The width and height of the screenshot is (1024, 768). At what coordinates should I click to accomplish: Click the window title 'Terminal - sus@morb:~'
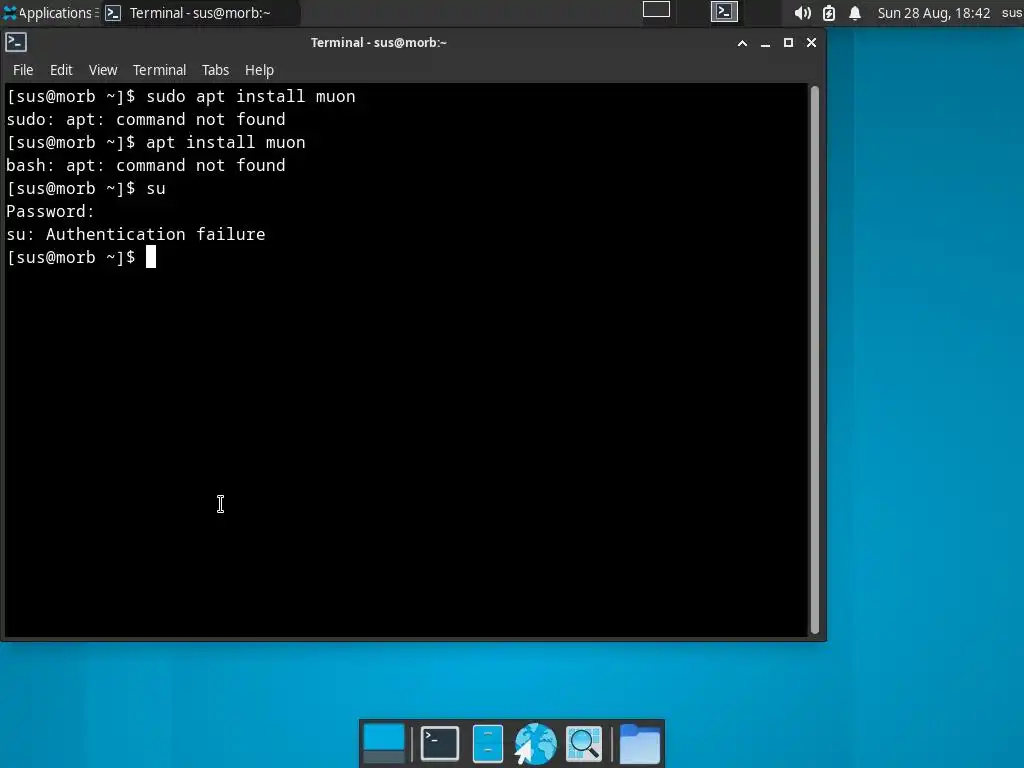tap(379, 43)
